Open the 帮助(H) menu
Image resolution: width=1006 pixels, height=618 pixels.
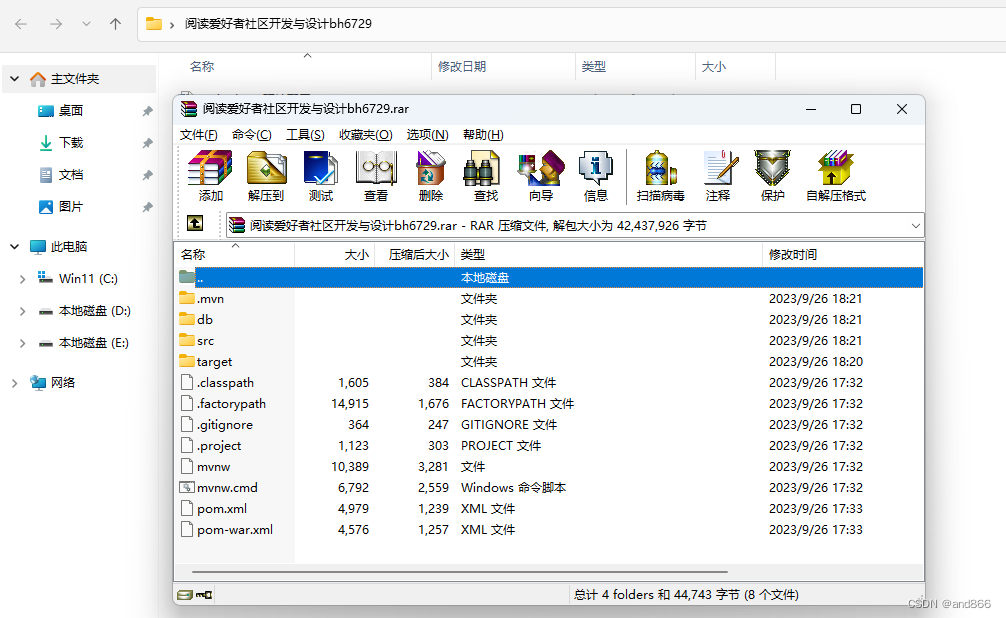(483, 135)
